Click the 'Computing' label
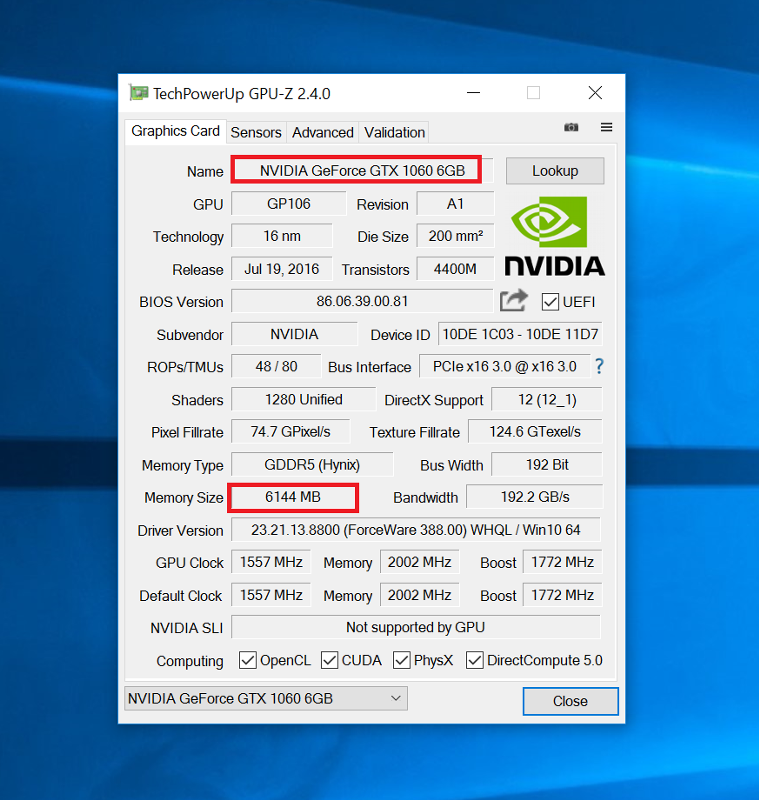Image resolution: width=759 pixels, height=800 pixels. pyautogui.click(x=190, y=661)
